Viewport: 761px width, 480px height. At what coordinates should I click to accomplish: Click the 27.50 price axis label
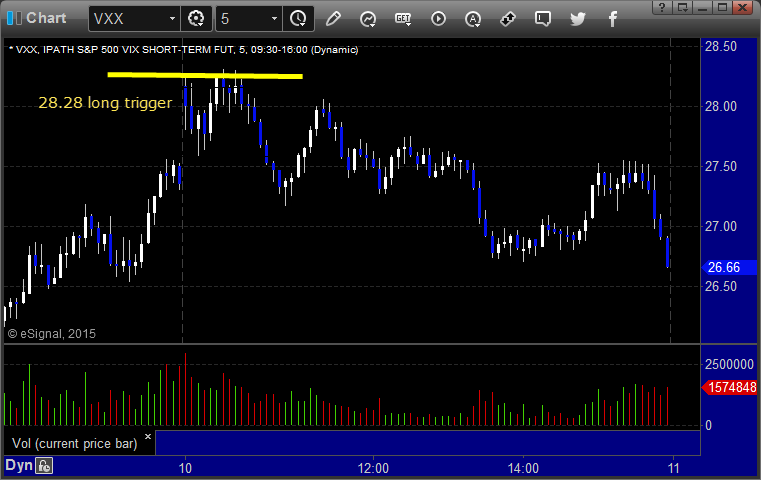721,166
